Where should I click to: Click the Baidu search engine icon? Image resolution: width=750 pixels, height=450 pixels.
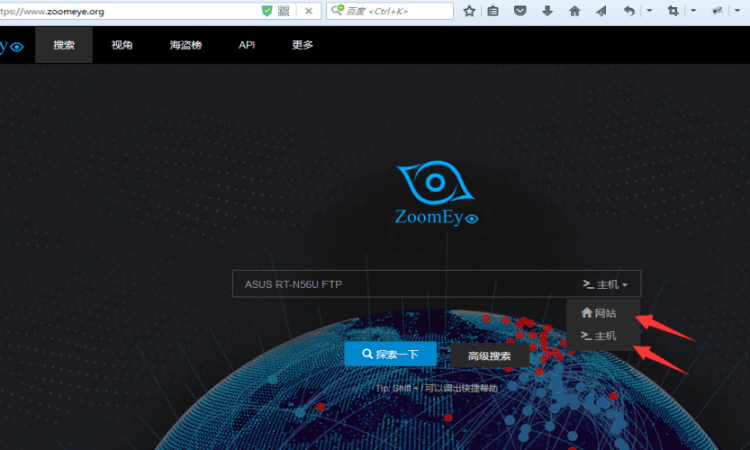tap(338, 10)
